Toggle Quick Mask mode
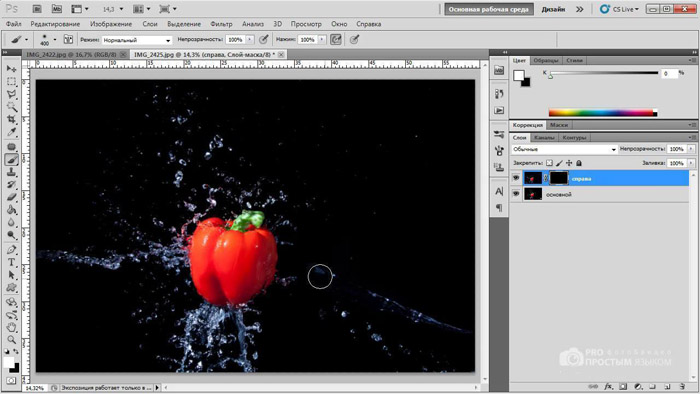The width and height of the screenshot is (700, 394). [x=11, y=381]
